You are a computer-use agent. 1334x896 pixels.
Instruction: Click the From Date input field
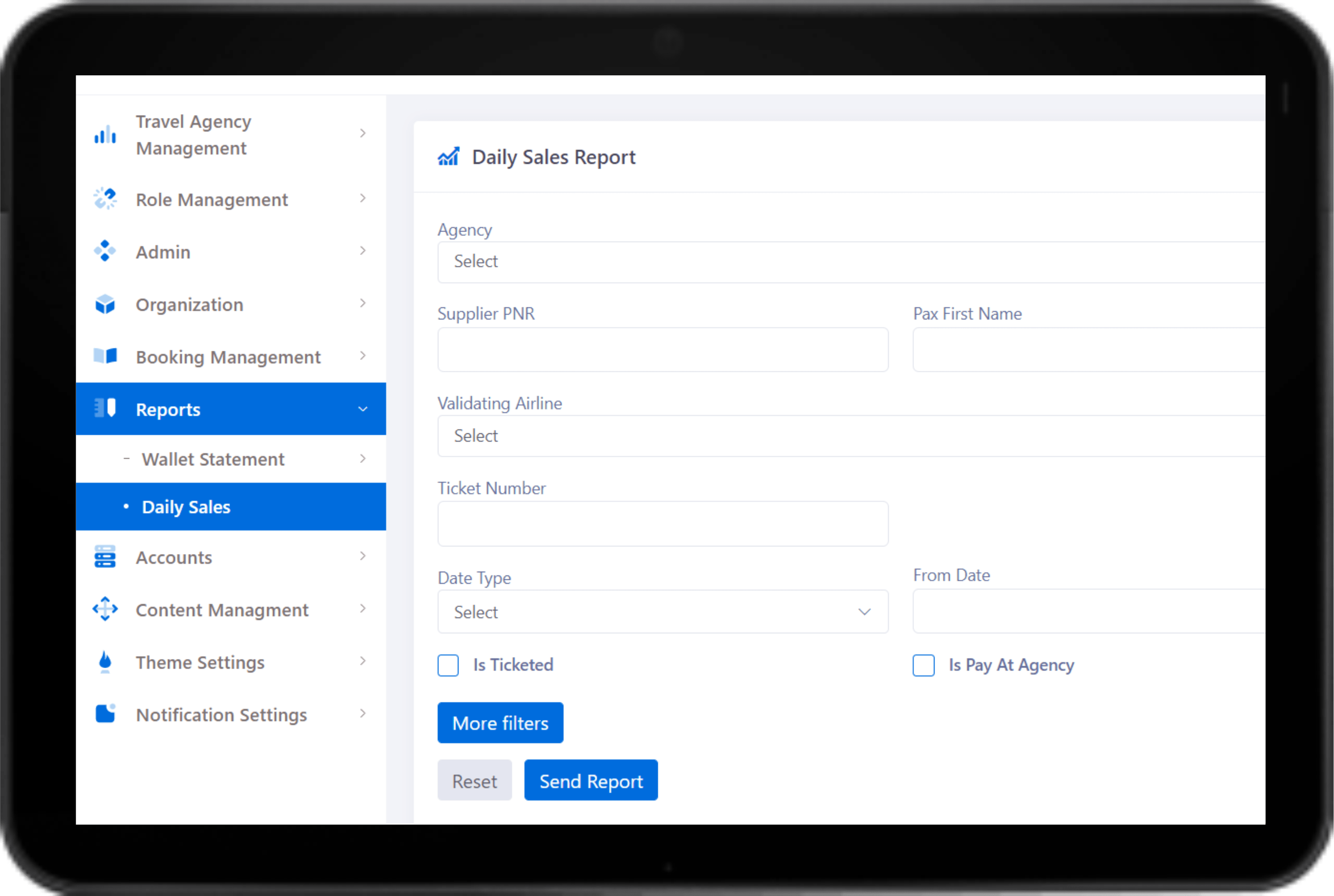[1089, 611]
